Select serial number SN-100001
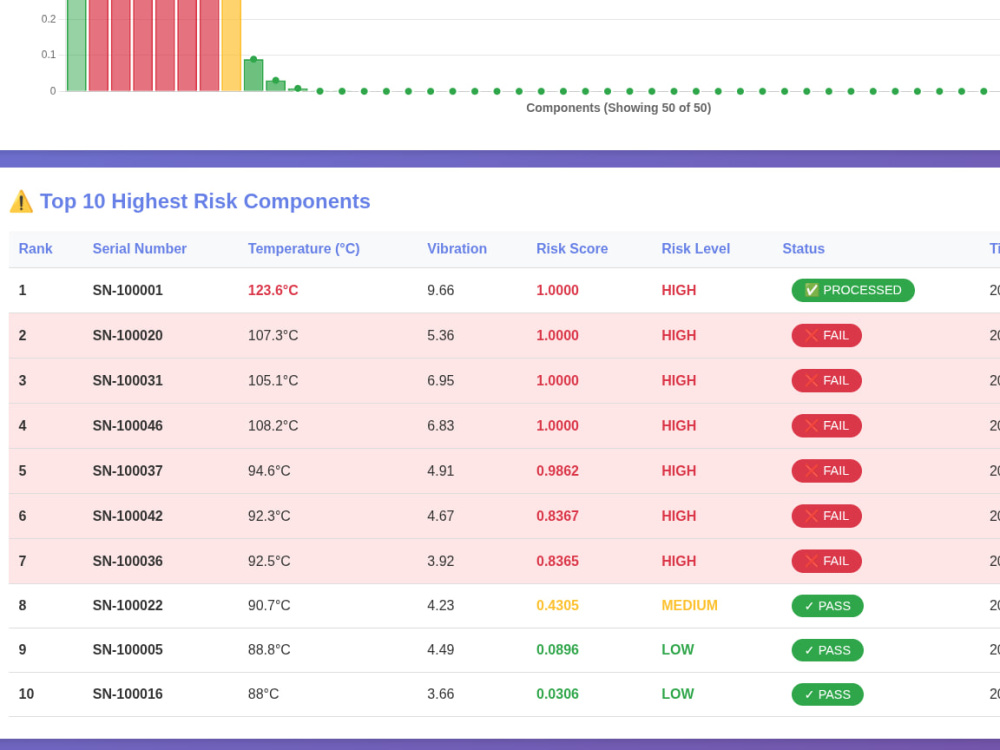The width and height of the screenshot is (1000, 750). (x=128, y=290)
